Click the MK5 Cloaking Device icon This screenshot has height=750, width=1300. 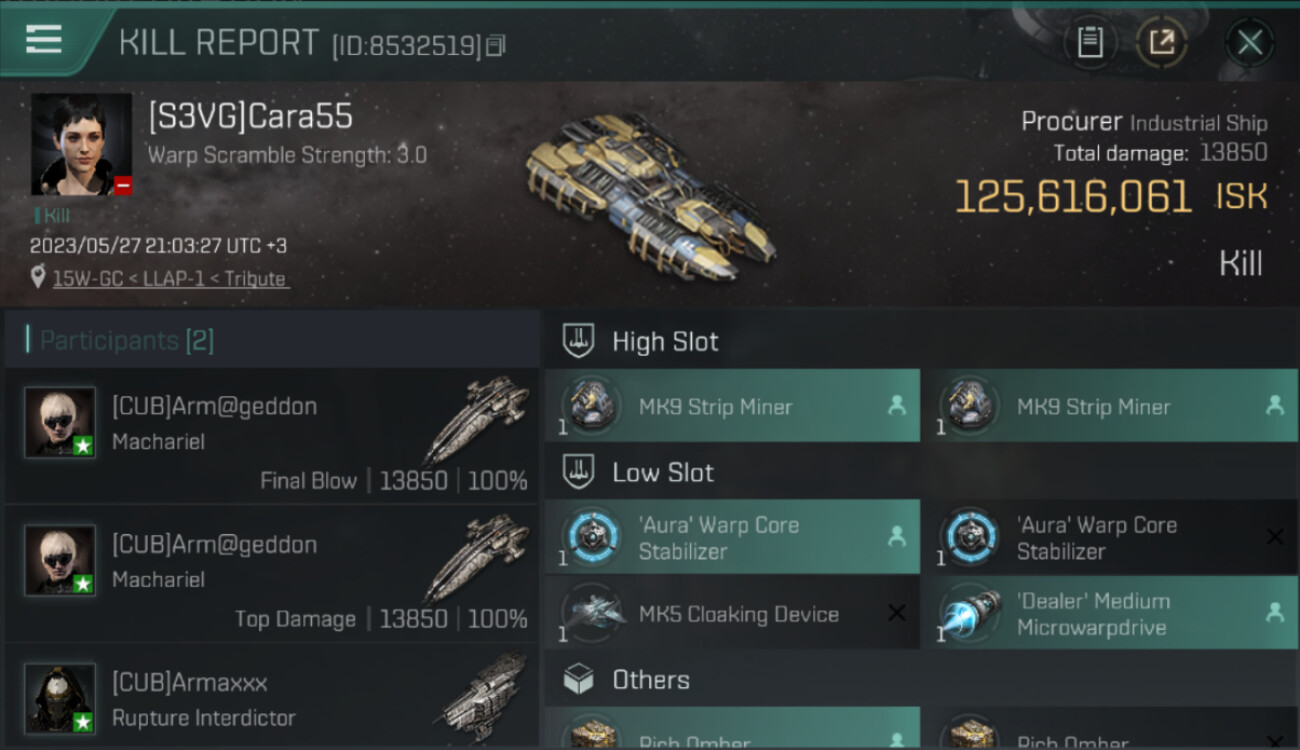click(589, 613)
